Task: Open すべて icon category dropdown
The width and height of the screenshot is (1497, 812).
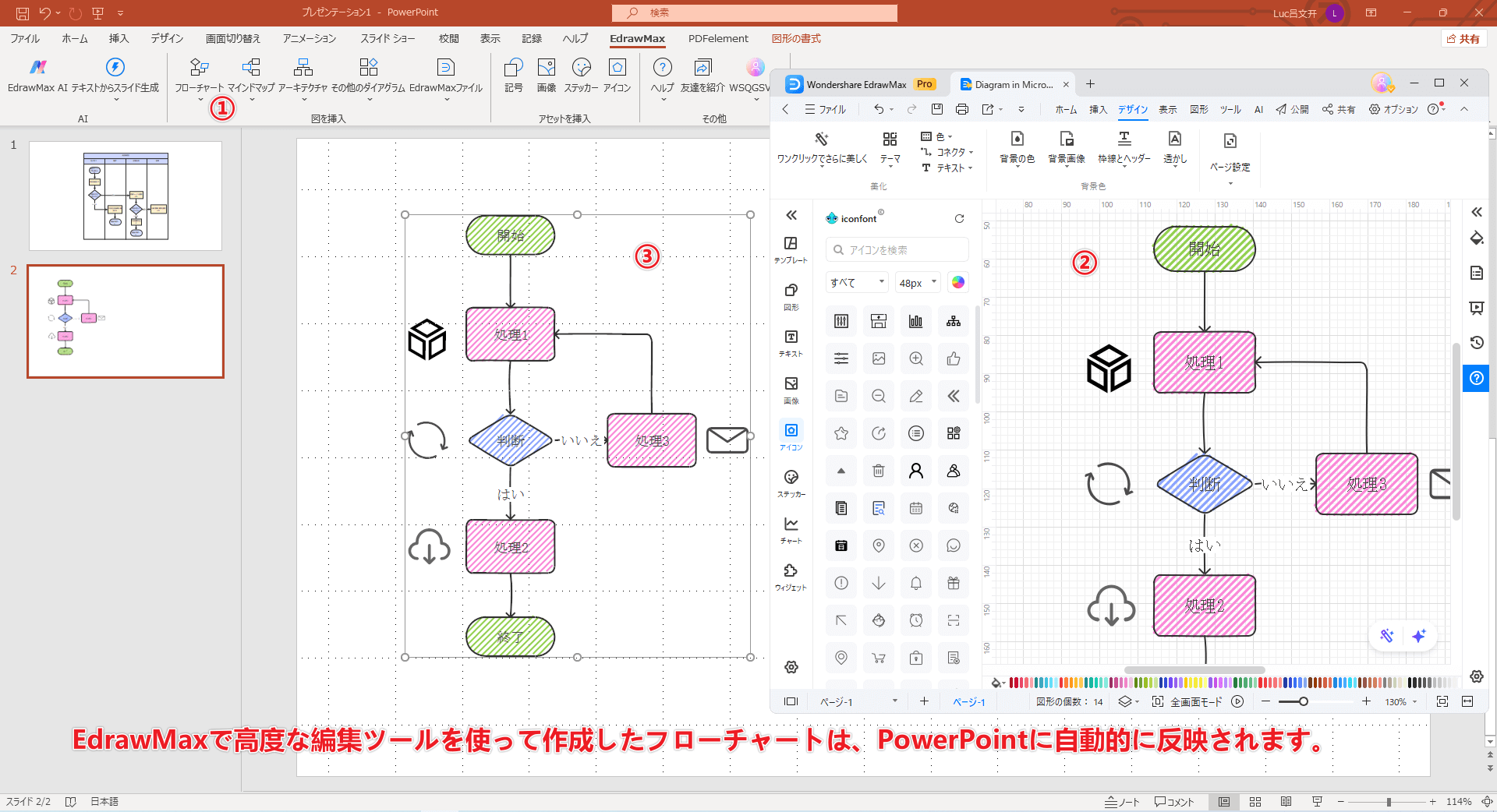Action: coord(857,282)
